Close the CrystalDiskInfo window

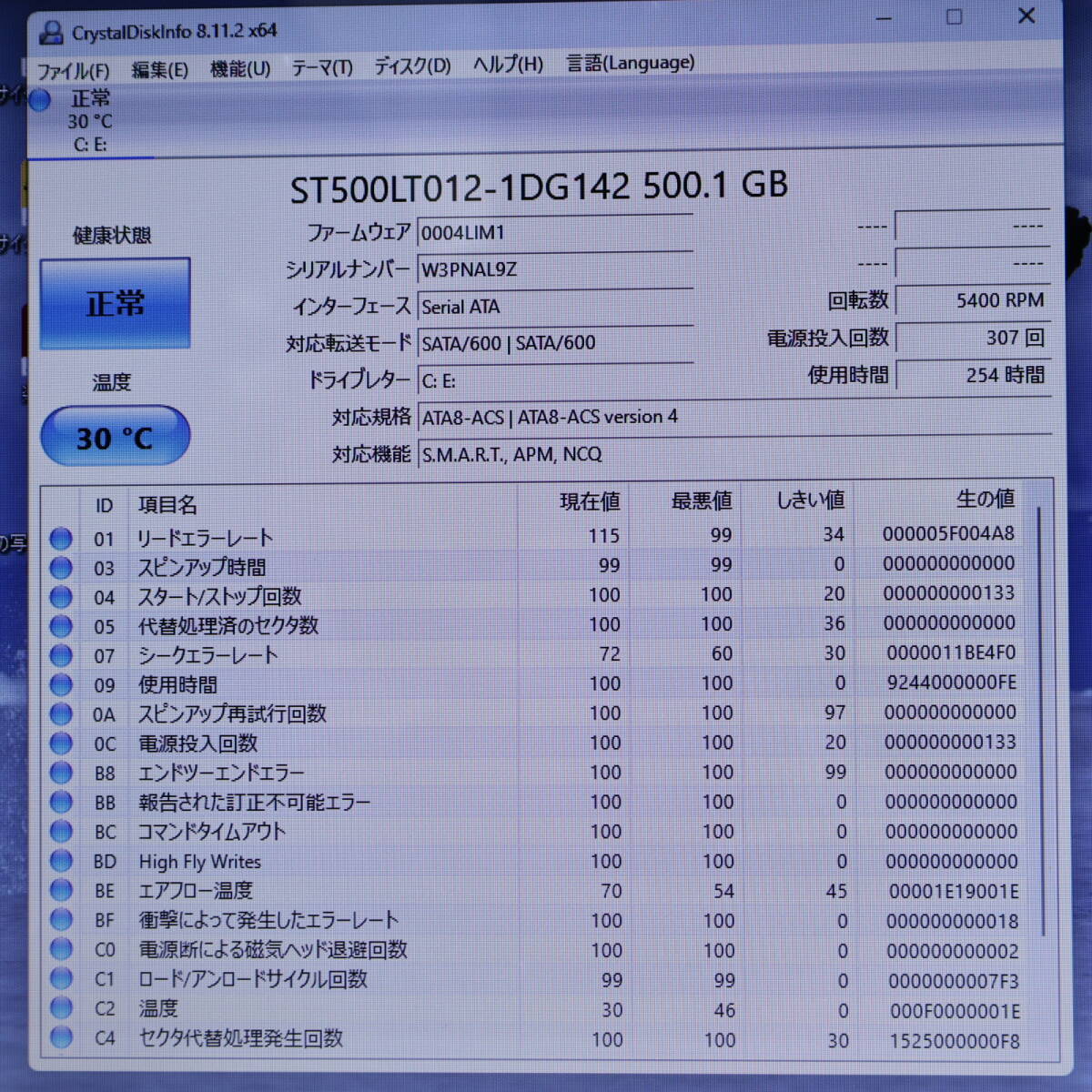pyautogui.click(x=1026, y=15)
